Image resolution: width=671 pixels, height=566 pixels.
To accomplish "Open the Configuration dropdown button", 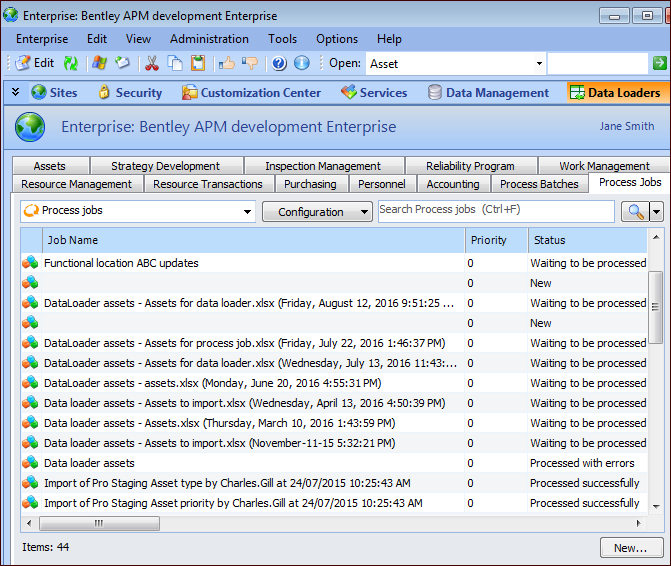I will click(x=317, y=211).
